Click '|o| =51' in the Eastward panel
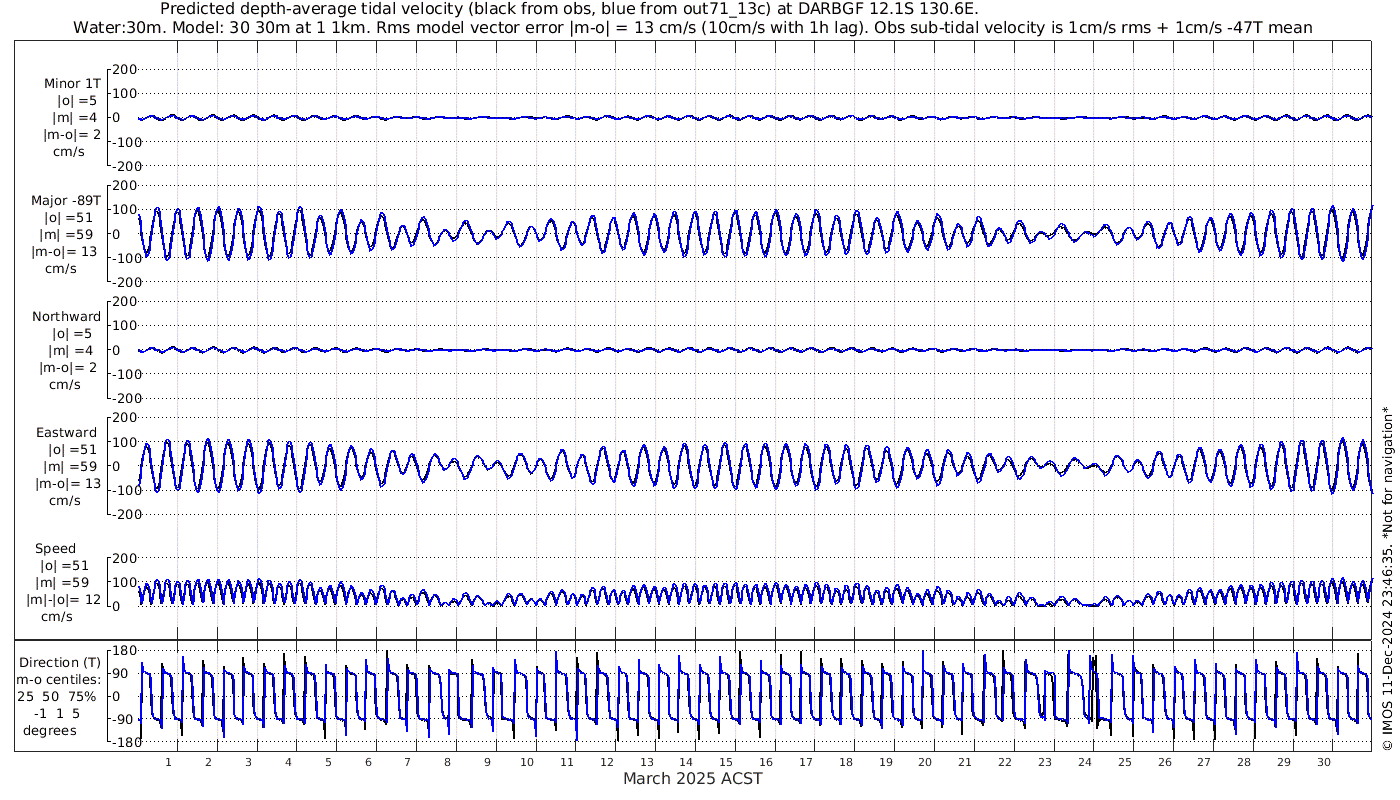 pyautogui.click(x=71, y=450)
